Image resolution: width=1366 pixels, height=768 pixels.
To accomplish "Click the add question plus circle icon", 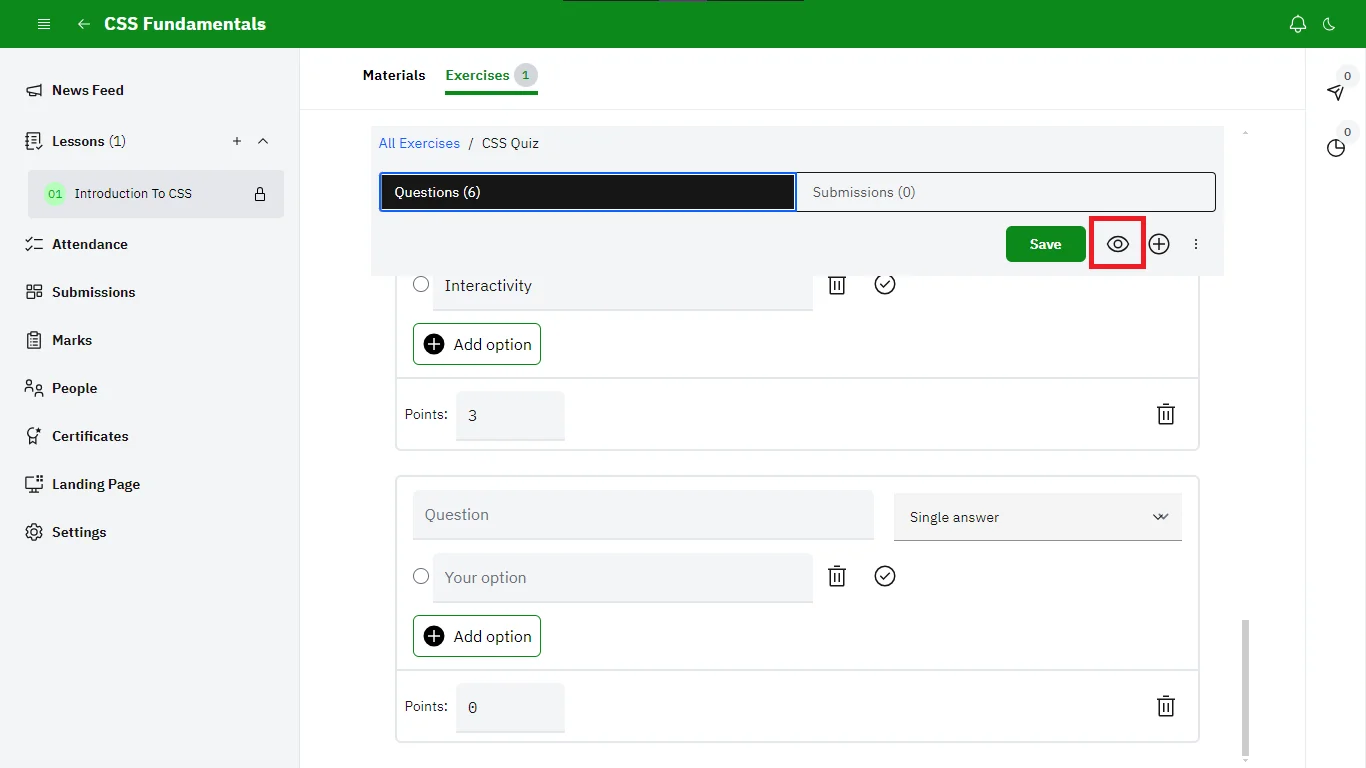I will tap(1159, 244).
